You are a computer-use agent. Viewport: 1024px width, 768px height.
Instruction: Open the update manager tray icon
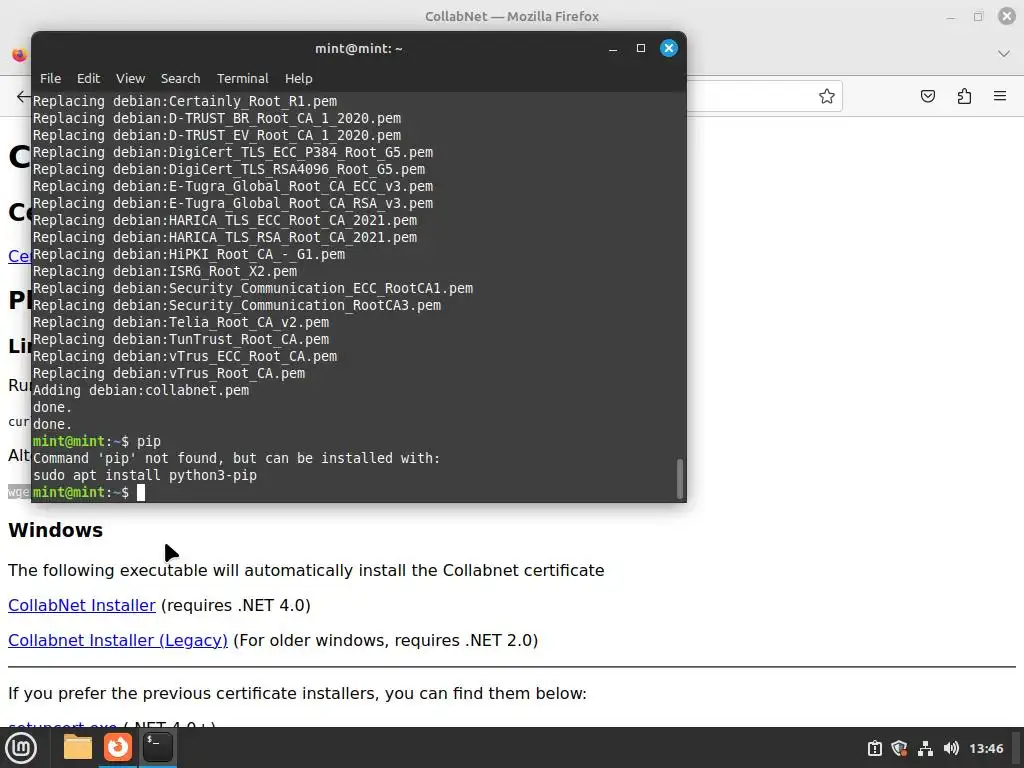pyautogui.click(x=874, y=748)
